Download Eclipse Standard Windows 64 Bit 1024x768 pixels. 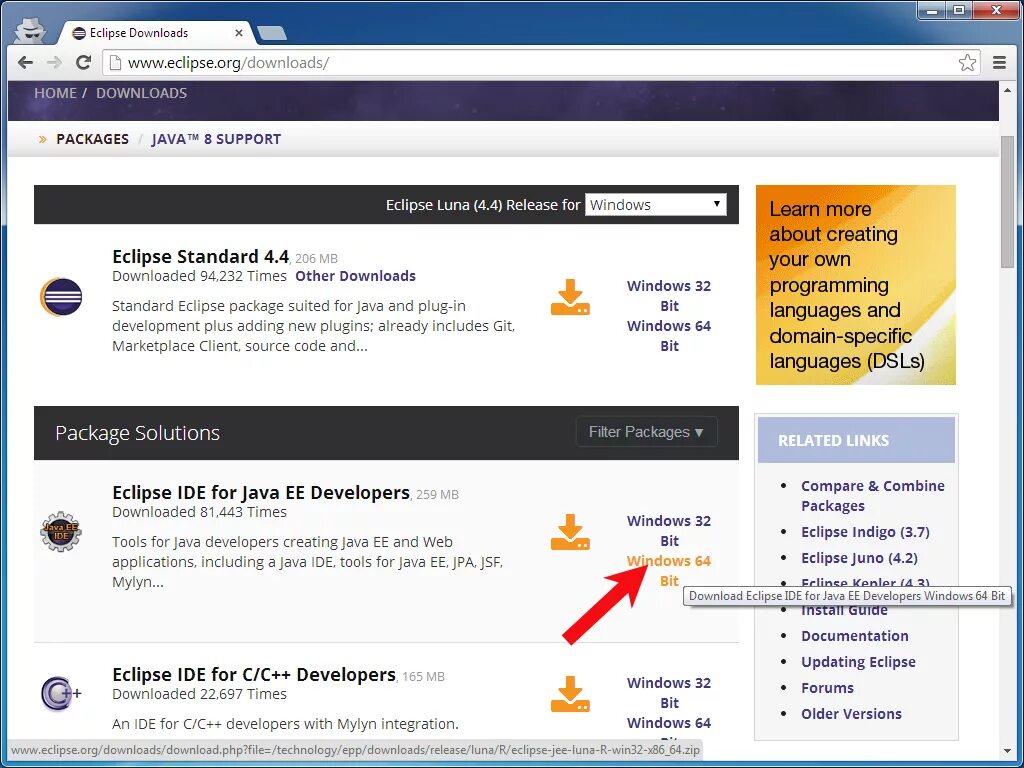[x=669, y=336]
